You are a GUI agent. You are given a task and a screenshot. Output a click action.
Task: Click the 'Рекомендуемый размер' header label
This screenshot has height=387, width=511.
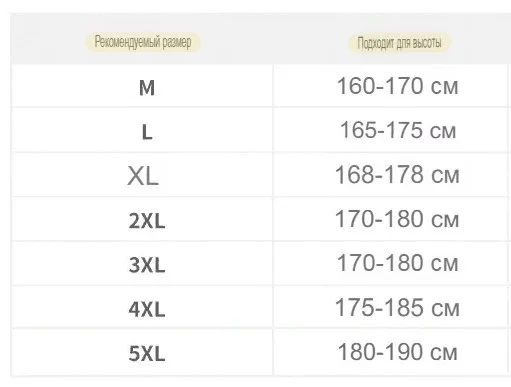tap(143, 42)
